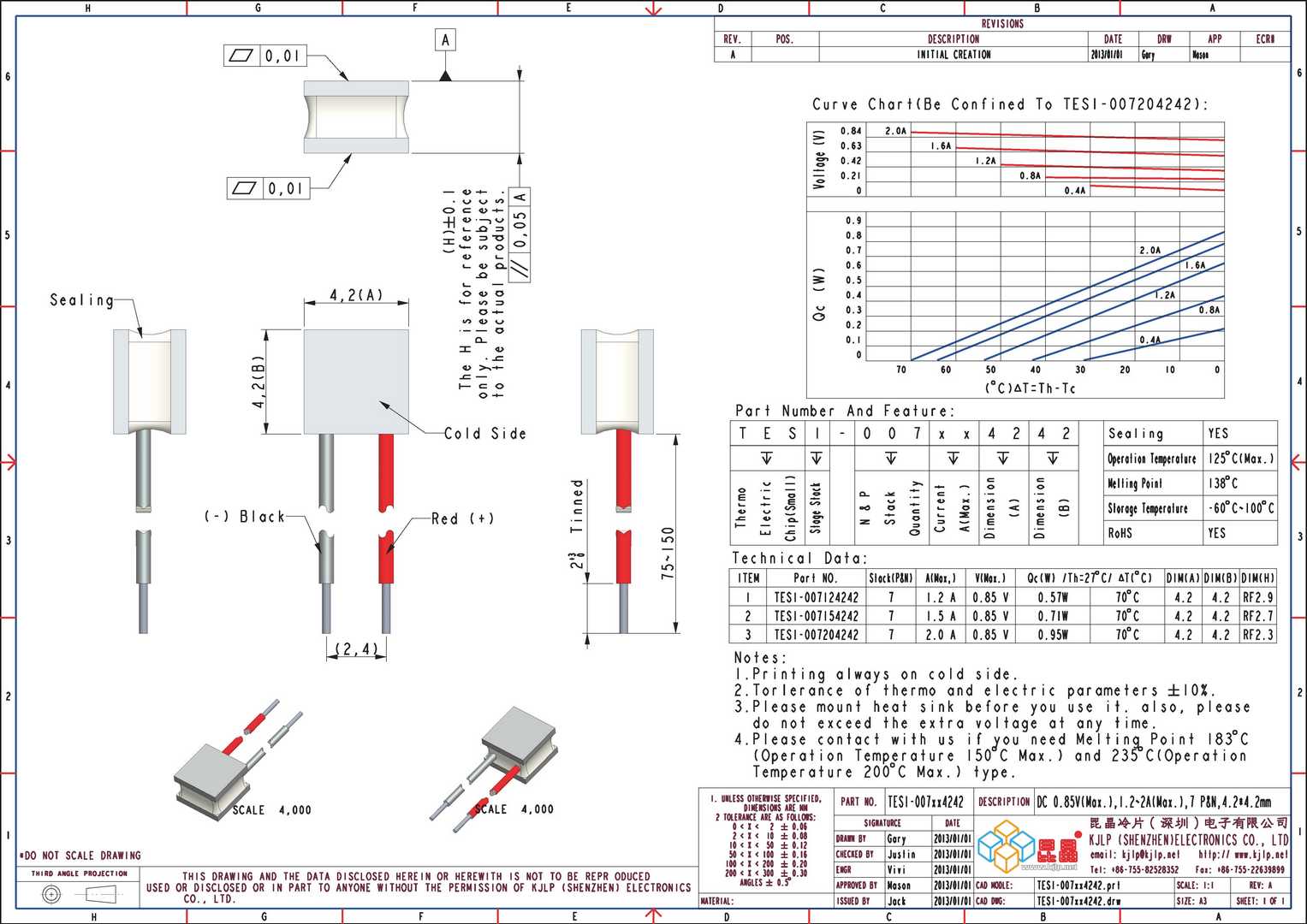Click the datum A box flag
Image resolution: width=1307 pixels, height=924 pixels.
(x=445, y=40)
